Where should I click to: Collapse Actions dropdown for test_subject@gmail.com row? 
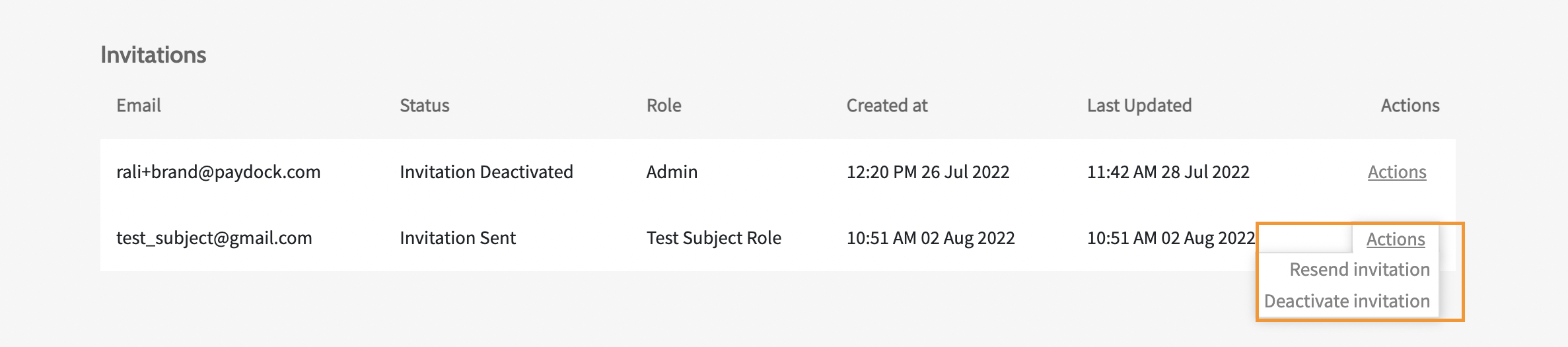(1395, 239)
